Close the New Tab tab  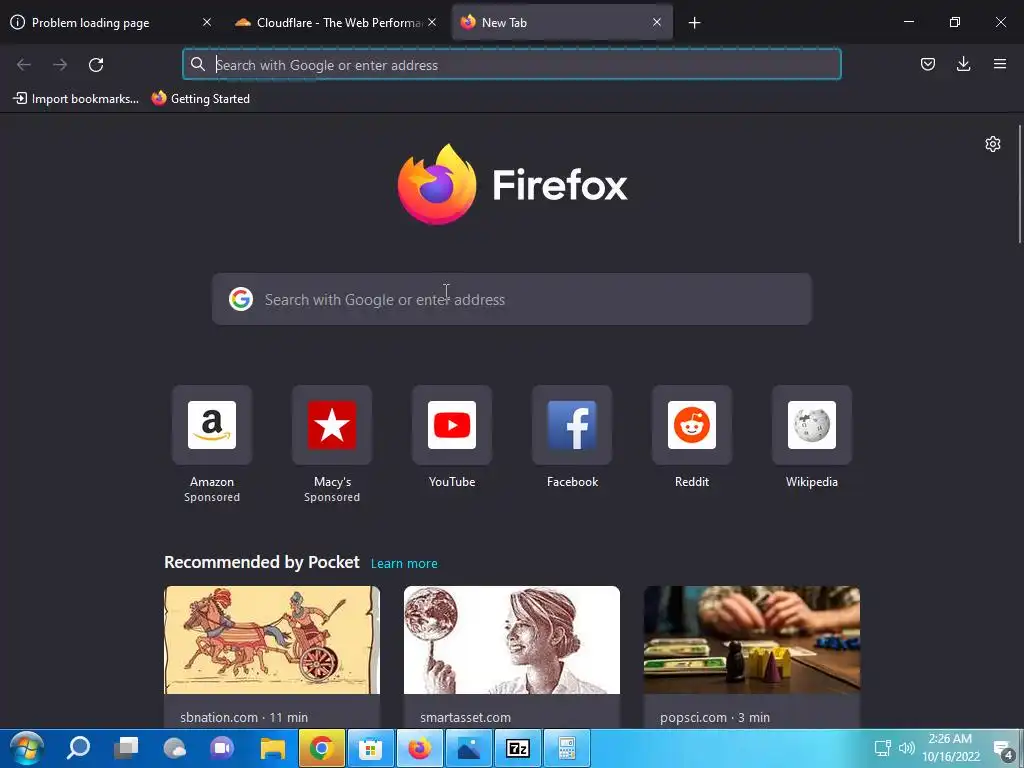pyautogui.click(x=656, y=22)
